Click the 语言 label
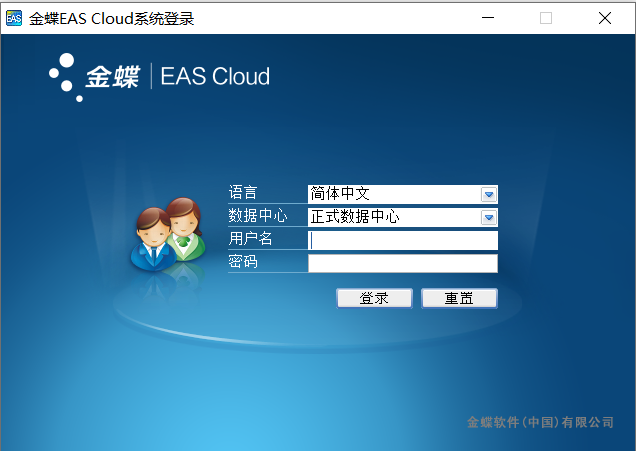 coord(243,192)
